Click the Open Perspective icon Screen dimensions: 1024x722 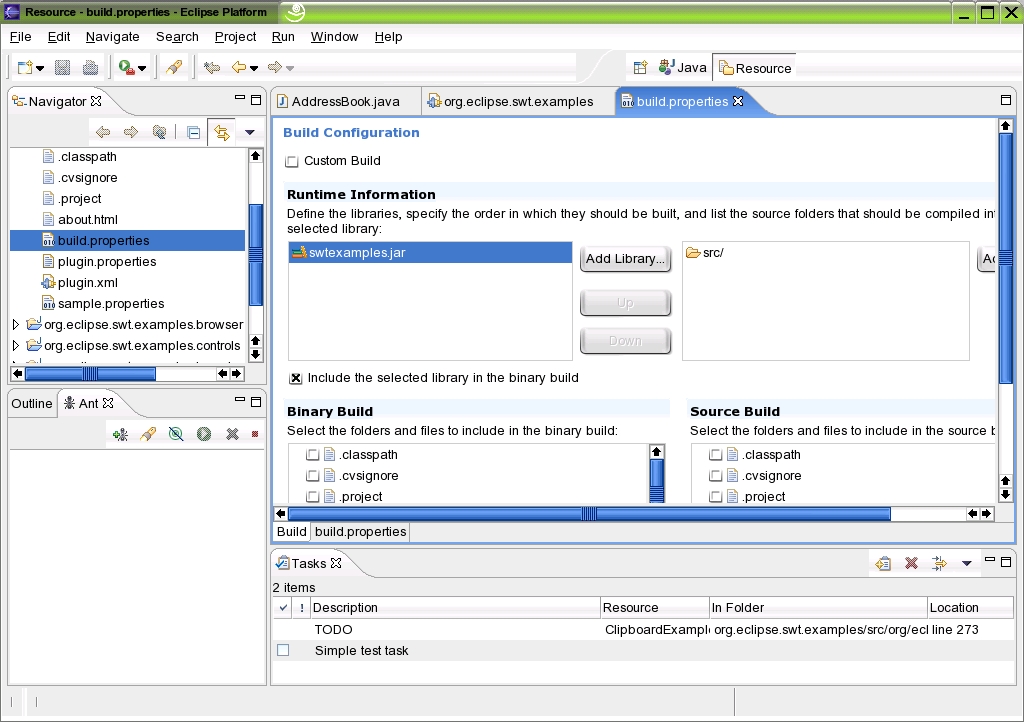tap(641, 68)
